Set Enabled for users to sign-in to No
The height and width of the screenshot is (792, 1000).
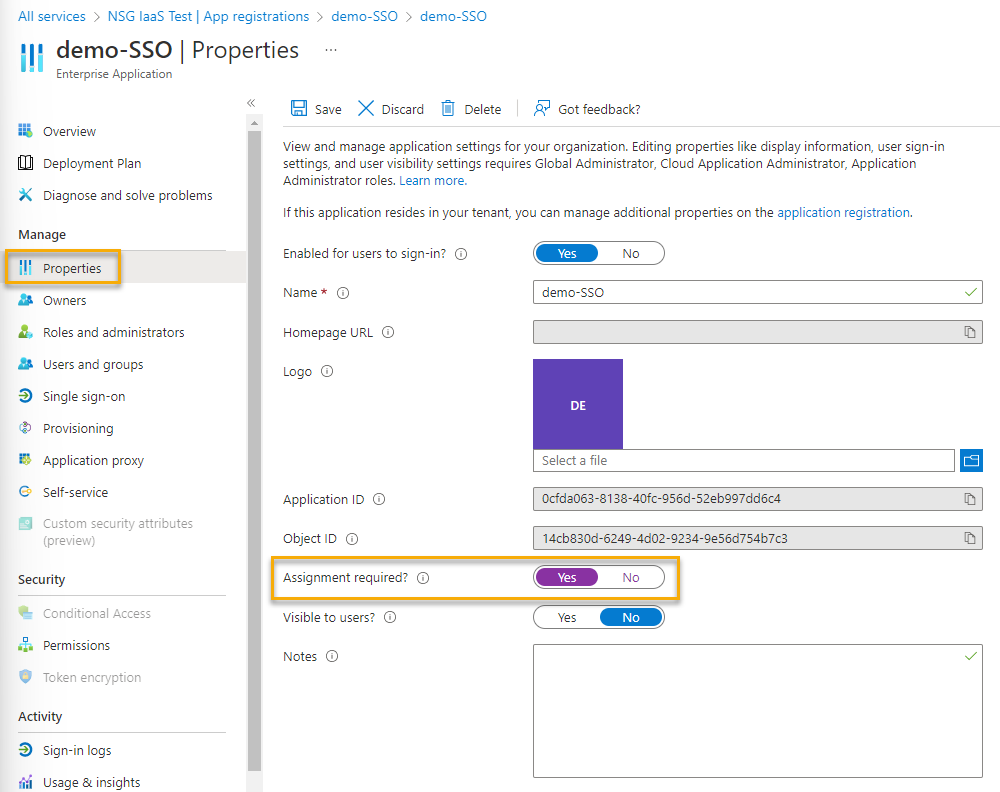click(630, 253)
